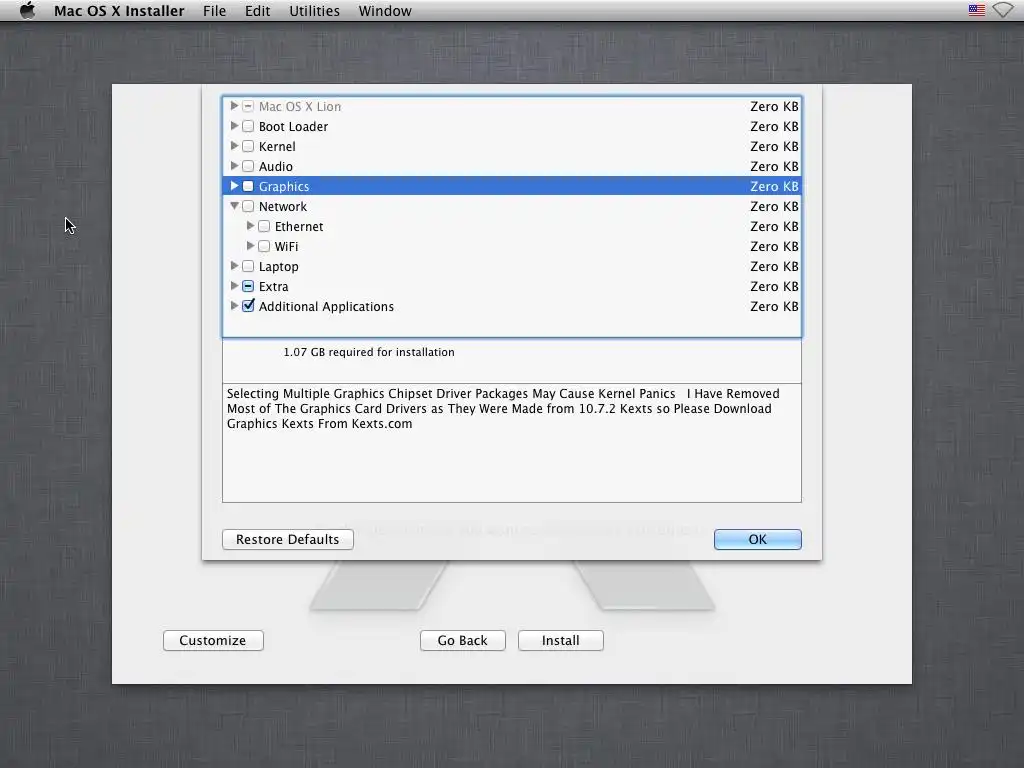This screenshot has width=1024, height=768.
Task: Expand the Extra disclosure triangle
Action: point(234,286)
